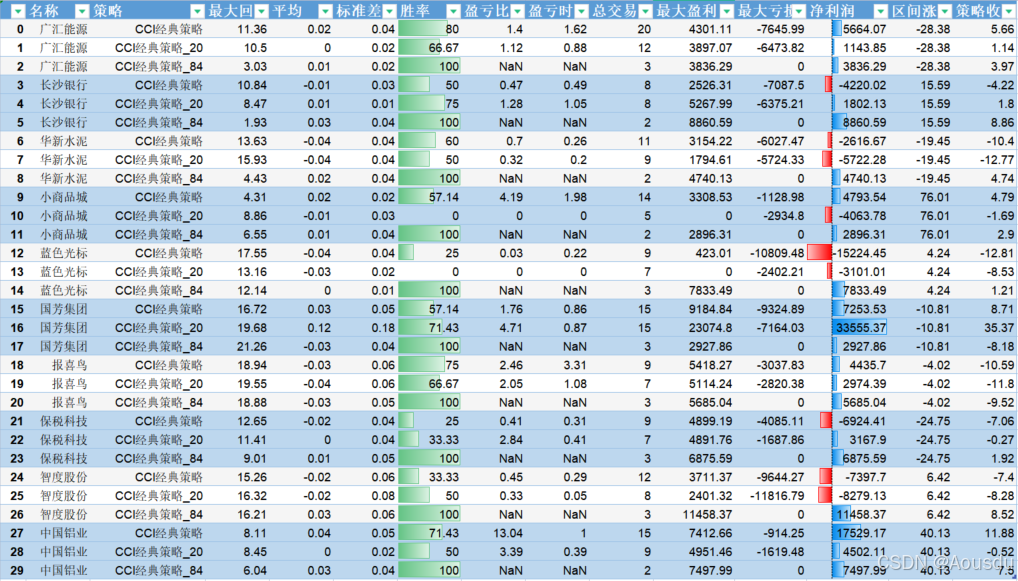Click 长沙银行 name cell in row 4
Viewport: 1018px width, 581px height.
pos(64,104)
